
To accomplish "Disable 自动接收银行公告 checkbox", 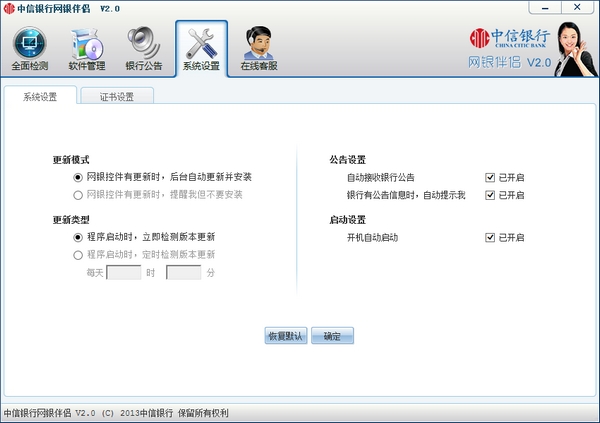I will 490,177.
